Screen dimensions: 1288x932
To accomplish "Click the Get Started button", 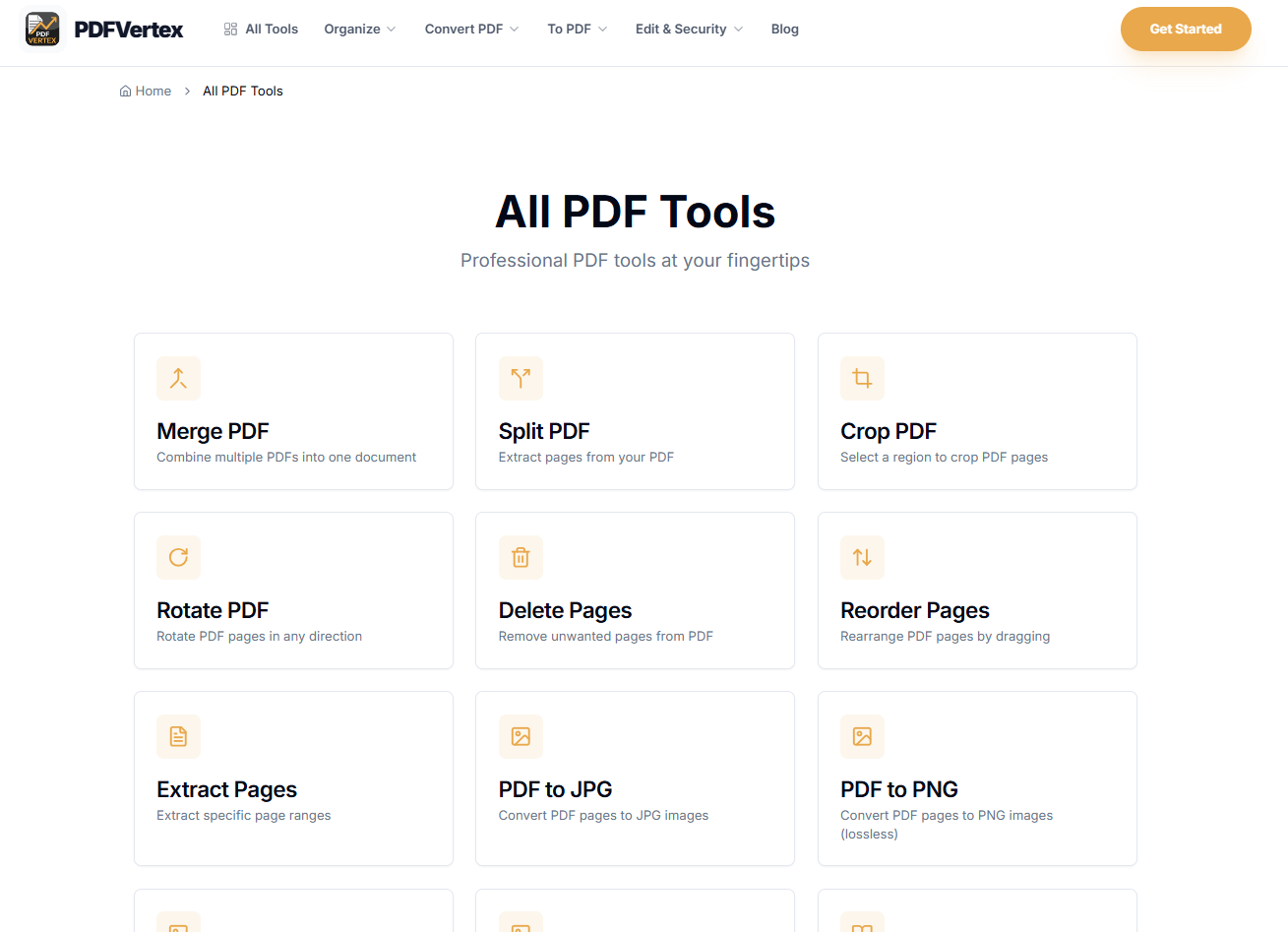I will 1186,29.
